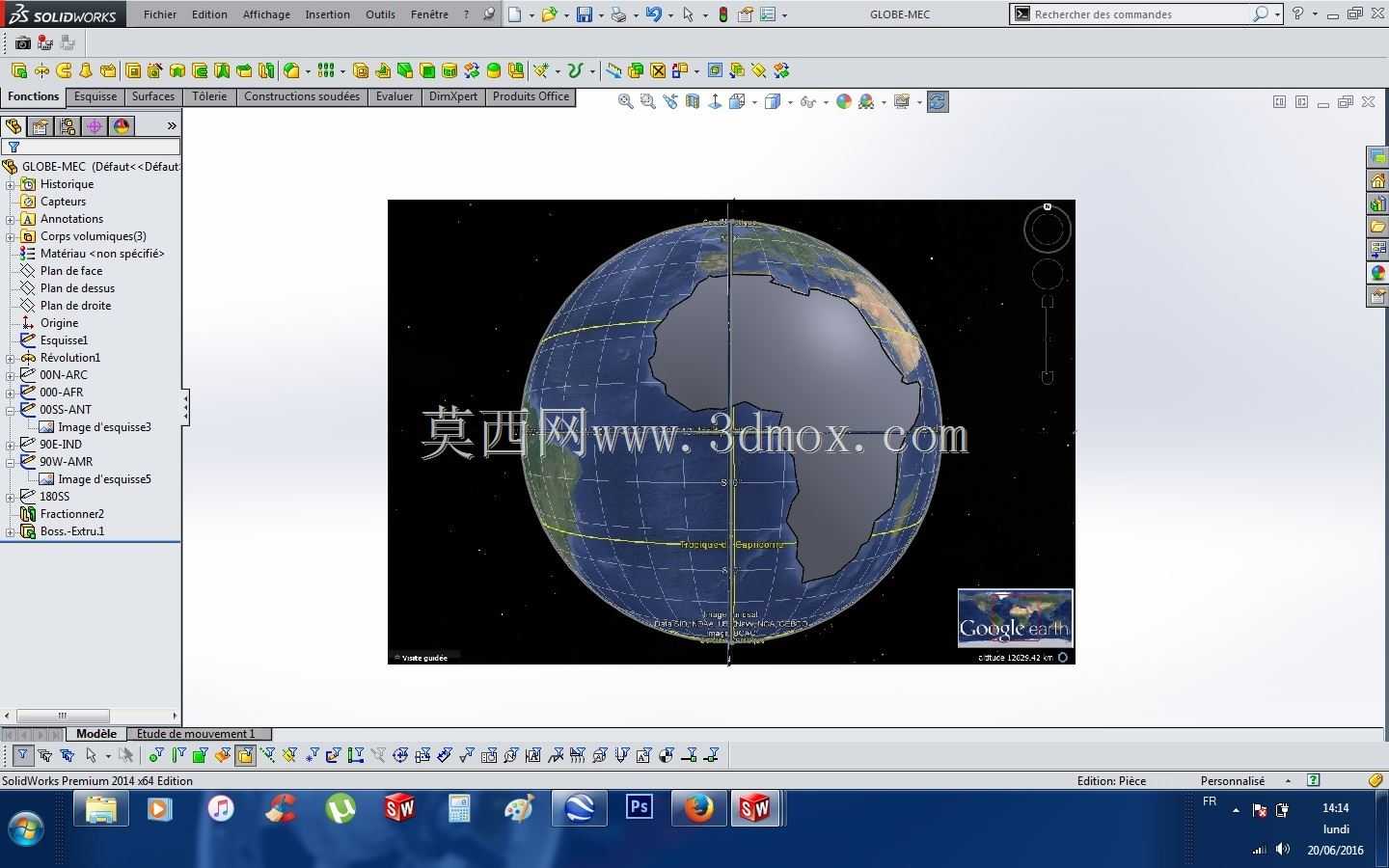
Task: Open the Etude de mouvement 1 tab
Action: coord(196,734)
